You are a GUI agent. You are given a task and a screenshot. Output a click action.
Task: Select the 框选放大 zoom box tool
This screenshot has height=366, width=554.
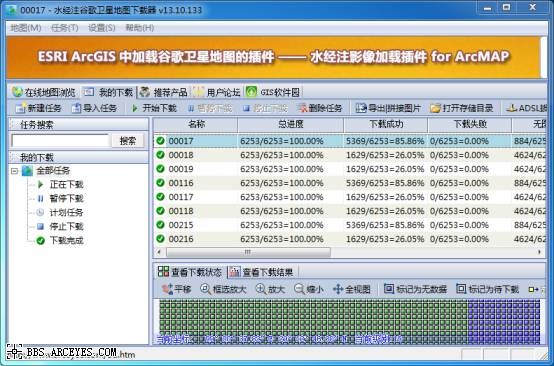(x=223, y=289)
